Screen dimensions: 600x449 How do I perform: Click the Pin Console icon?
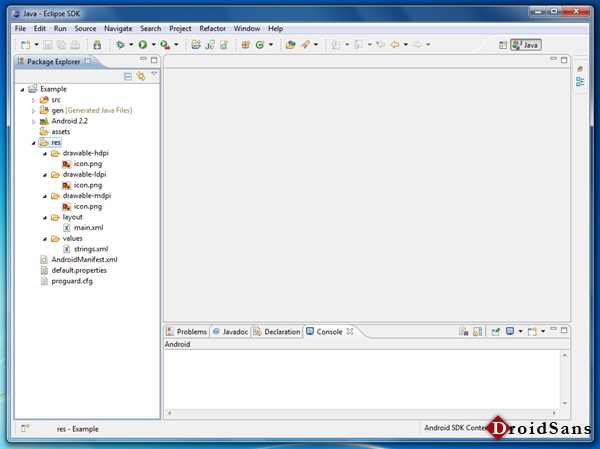[x=496, y=331]
